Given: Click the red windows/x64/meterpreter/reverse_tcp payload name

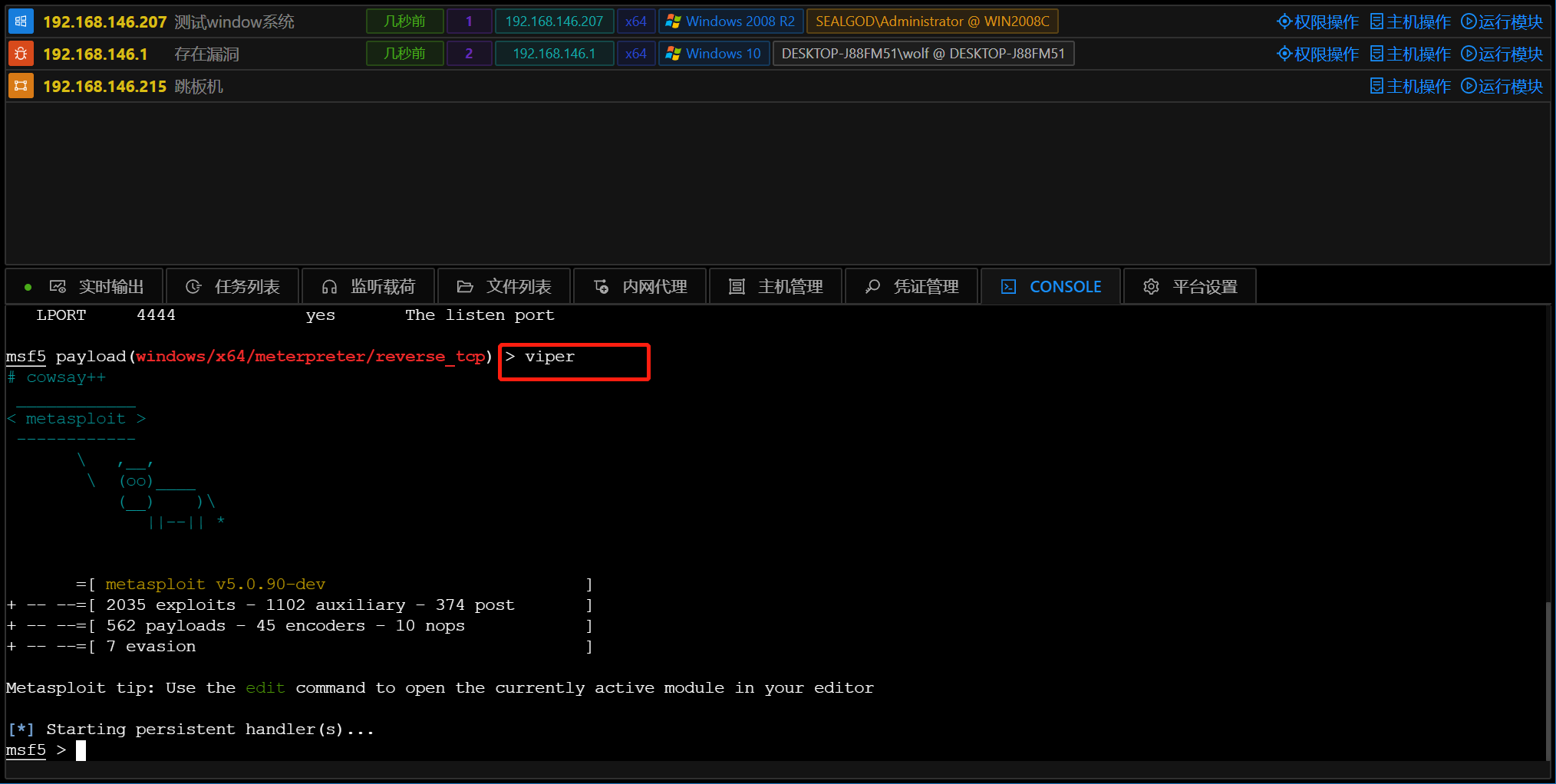Looking at the screenshot, I should pos(310,357).
